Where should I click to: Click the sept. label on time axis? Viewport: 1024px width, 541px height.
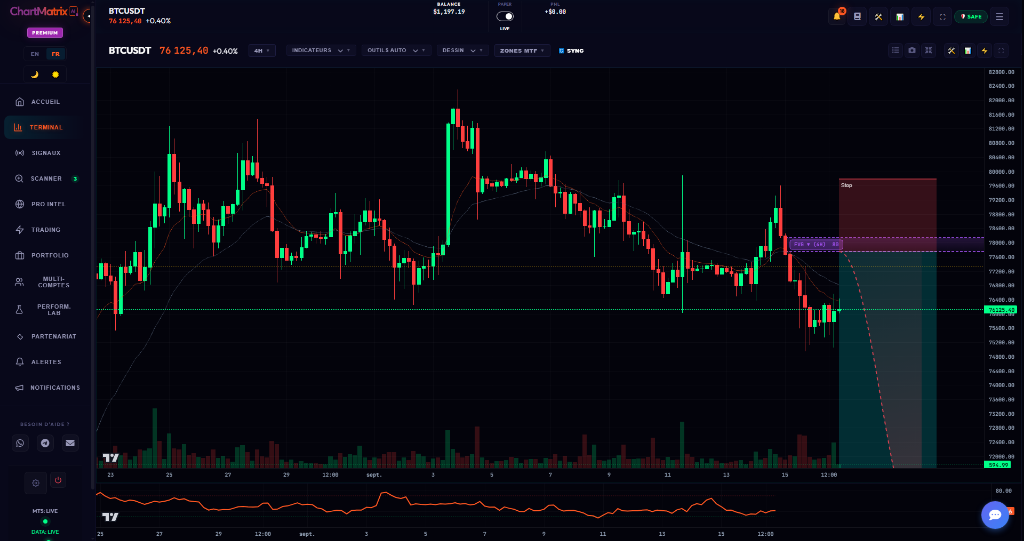point(374,476)
